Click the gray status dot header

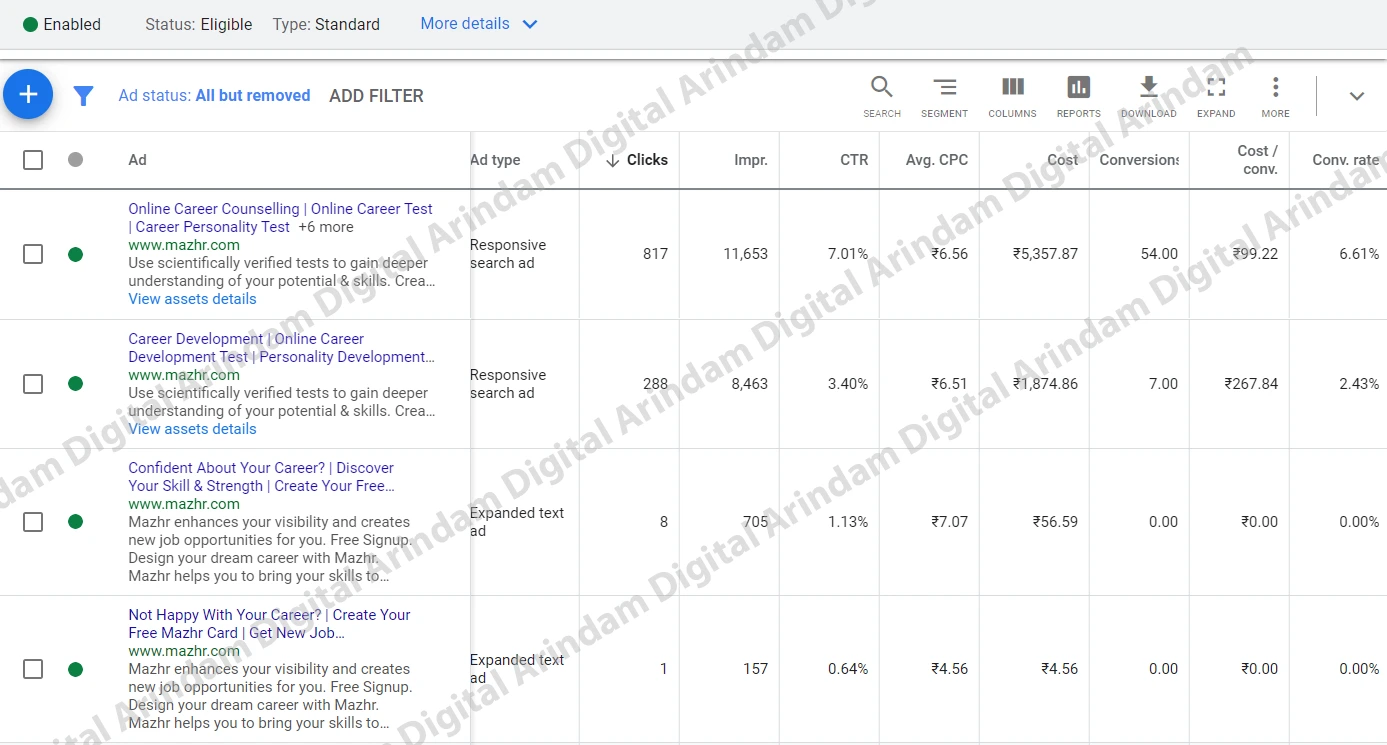point(75,159)
